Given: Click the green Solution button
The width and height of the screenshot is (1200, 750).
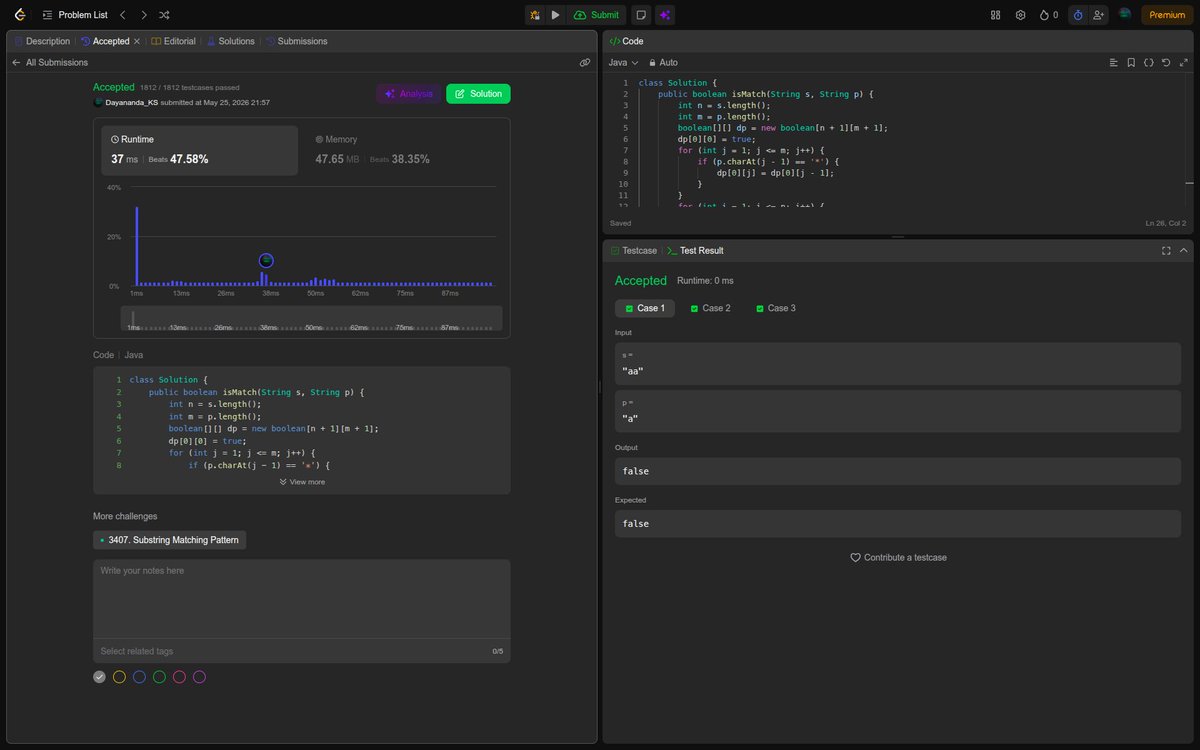Looking at the screenshot, I should [x=478, y=93].
